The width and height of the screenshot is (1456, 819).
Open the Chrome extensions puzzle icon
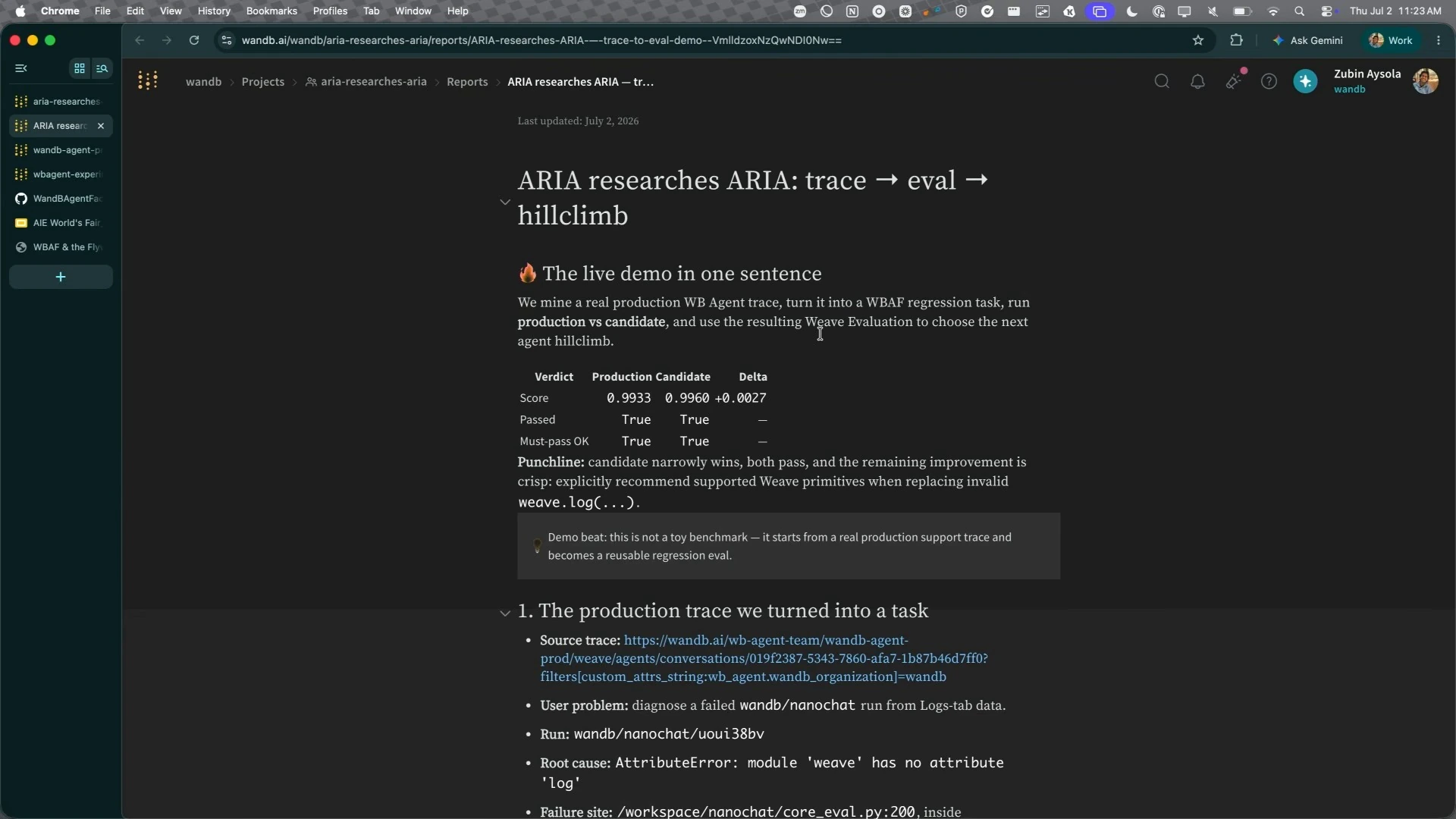tap(1236, 40)
